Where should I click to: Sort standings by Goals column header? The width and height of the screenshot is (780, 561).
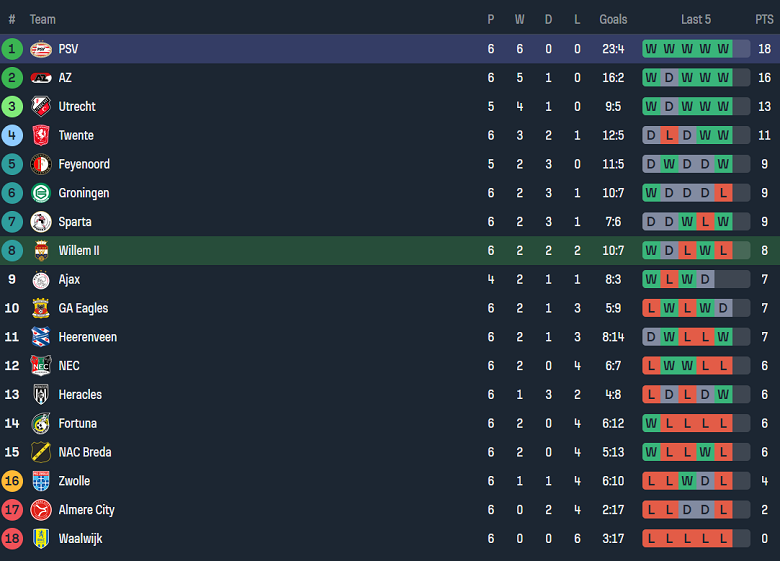click(613, 19)
